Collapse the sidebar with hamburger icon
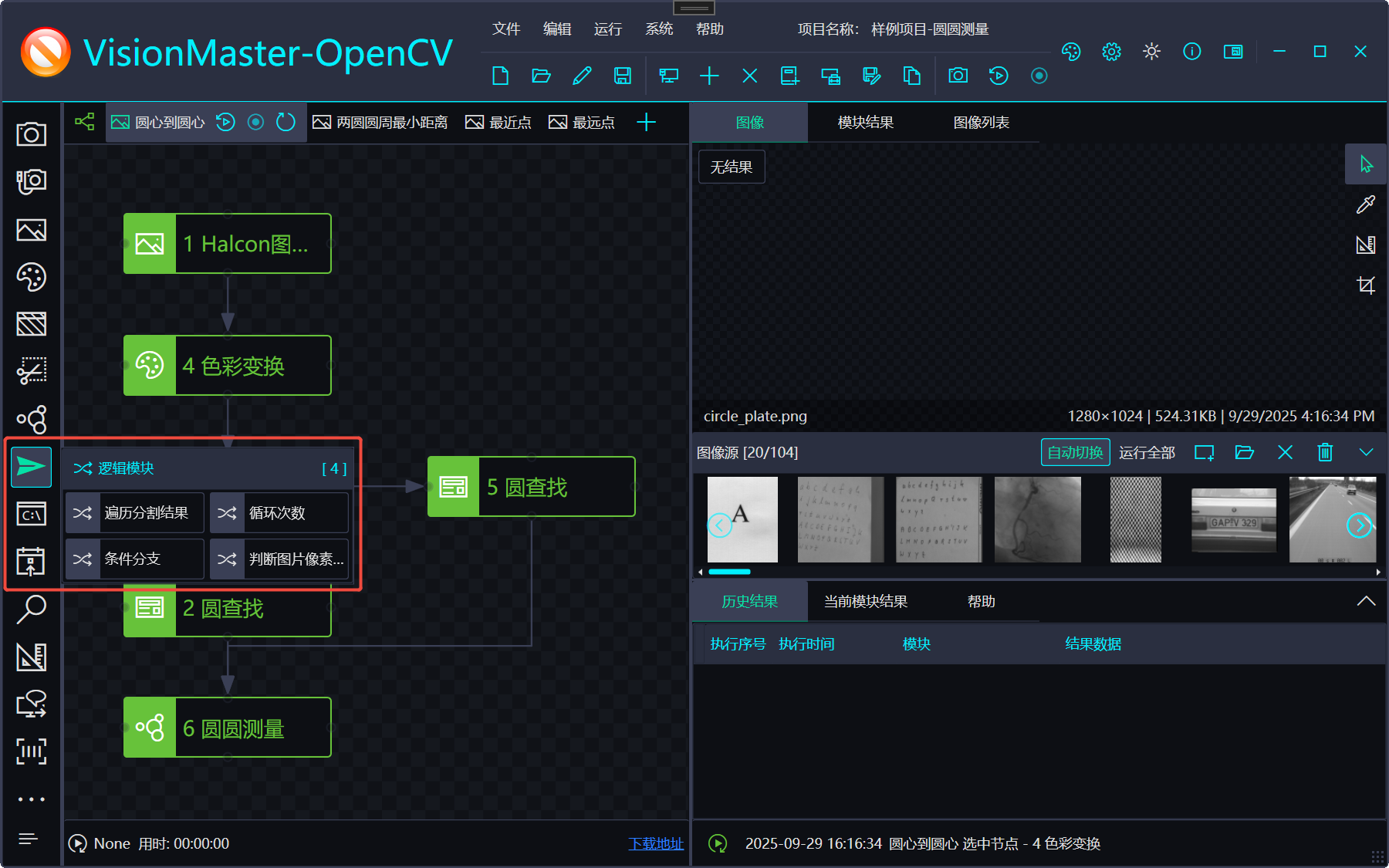 click(x=28, y=839)
